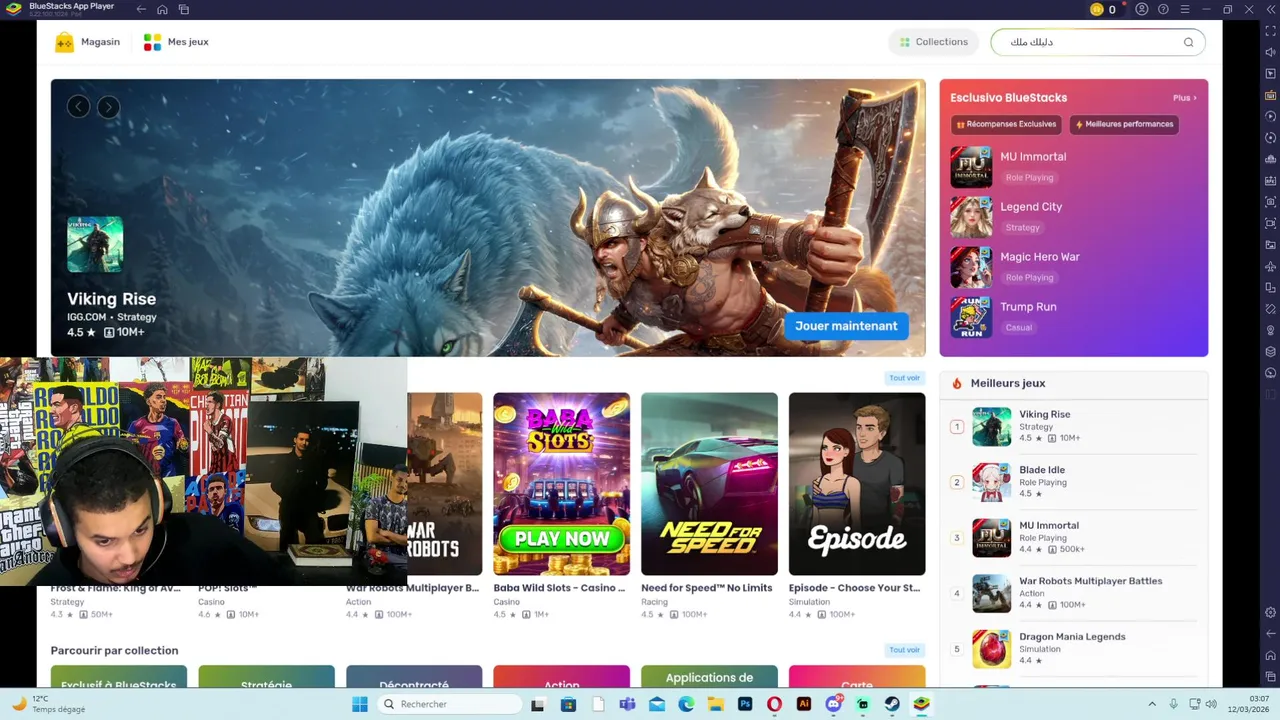Open the Windows Start menu
Screen dimensions: 1280x720
point(359,704)
